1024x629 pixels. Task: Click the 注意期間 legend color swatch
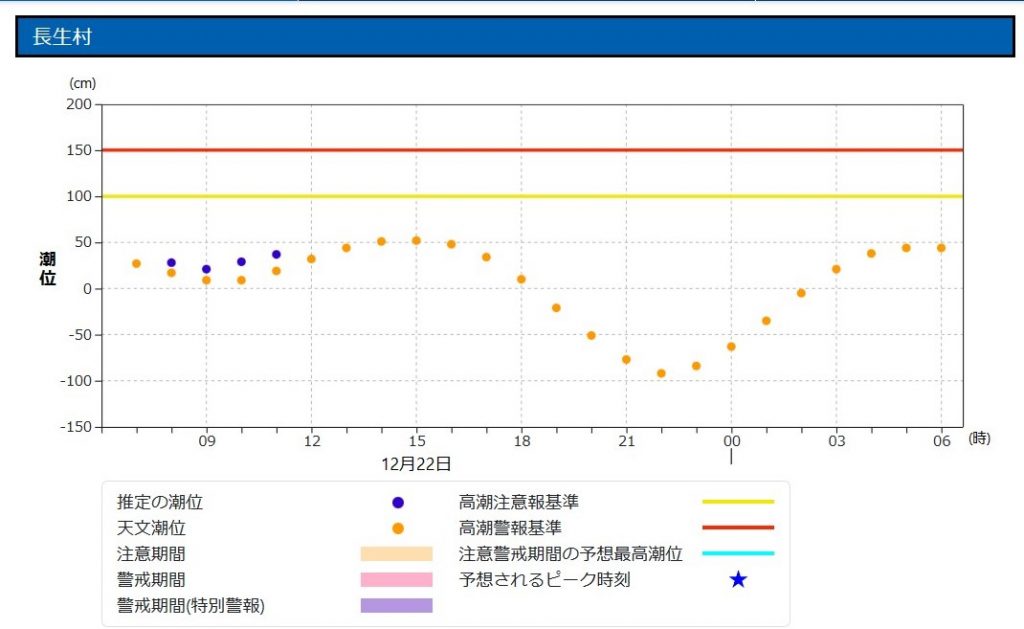396,554
